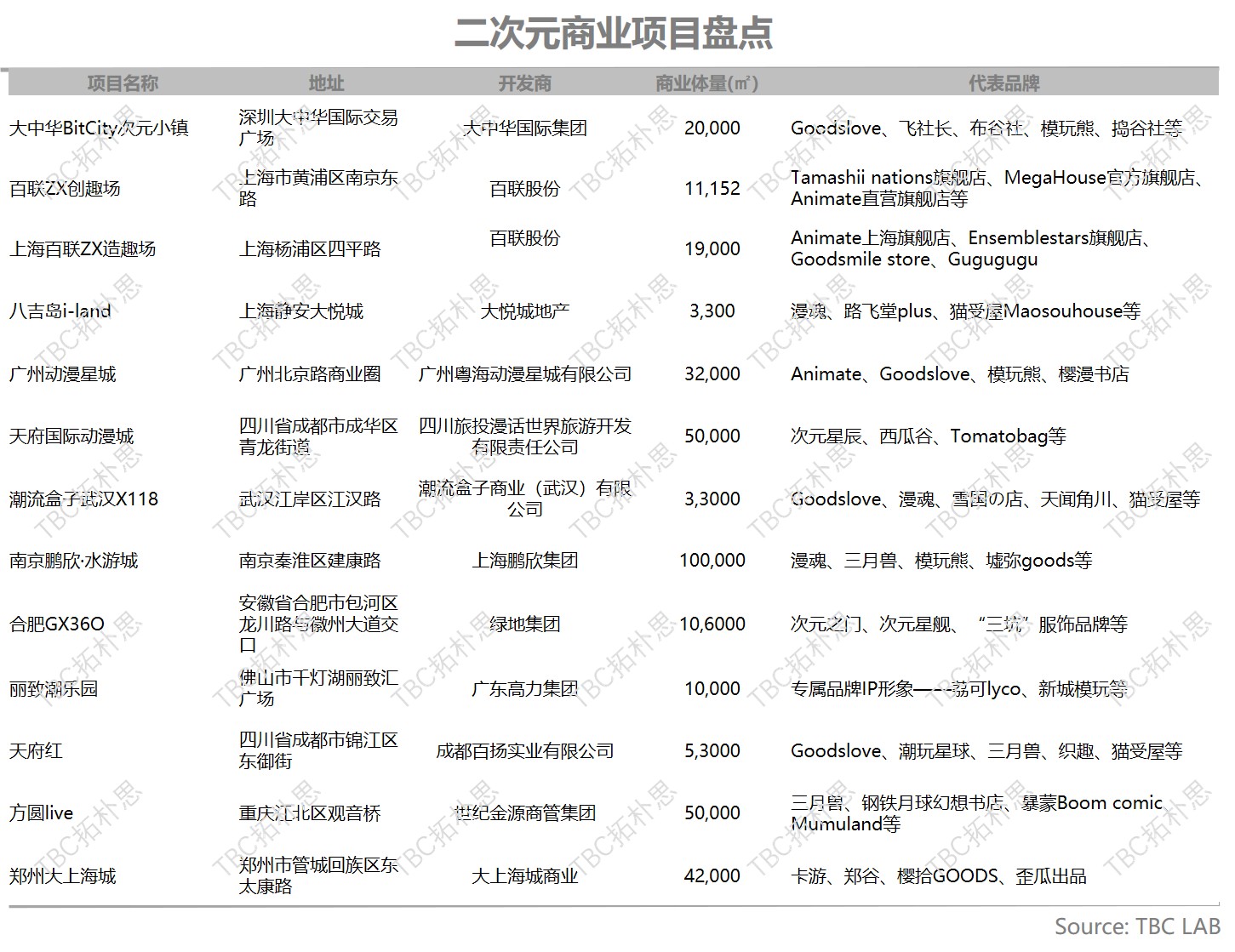Click the 地址 column header

(x=326, y=83)
